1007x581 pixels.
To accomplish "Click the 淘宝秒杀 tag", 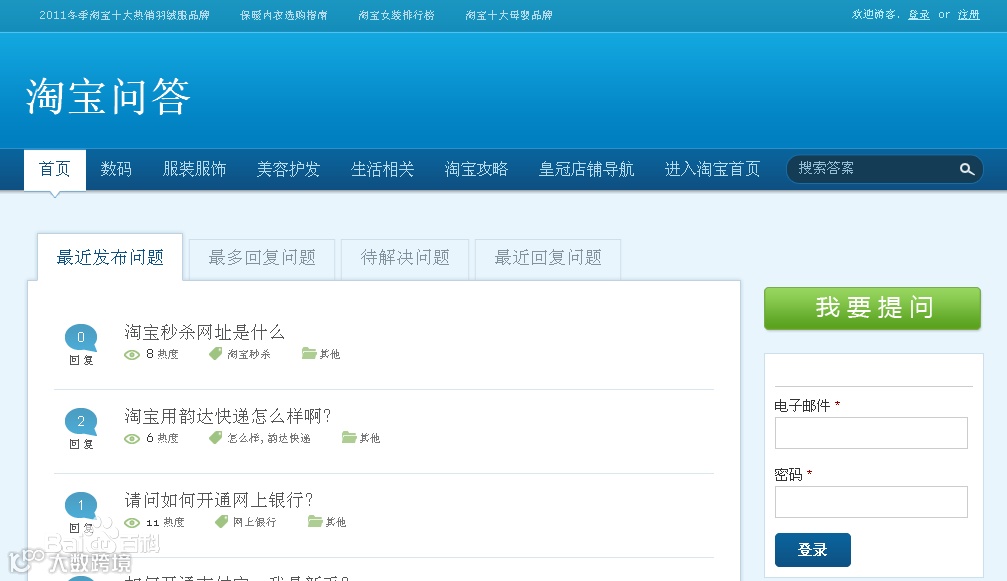I will [249, 354].
